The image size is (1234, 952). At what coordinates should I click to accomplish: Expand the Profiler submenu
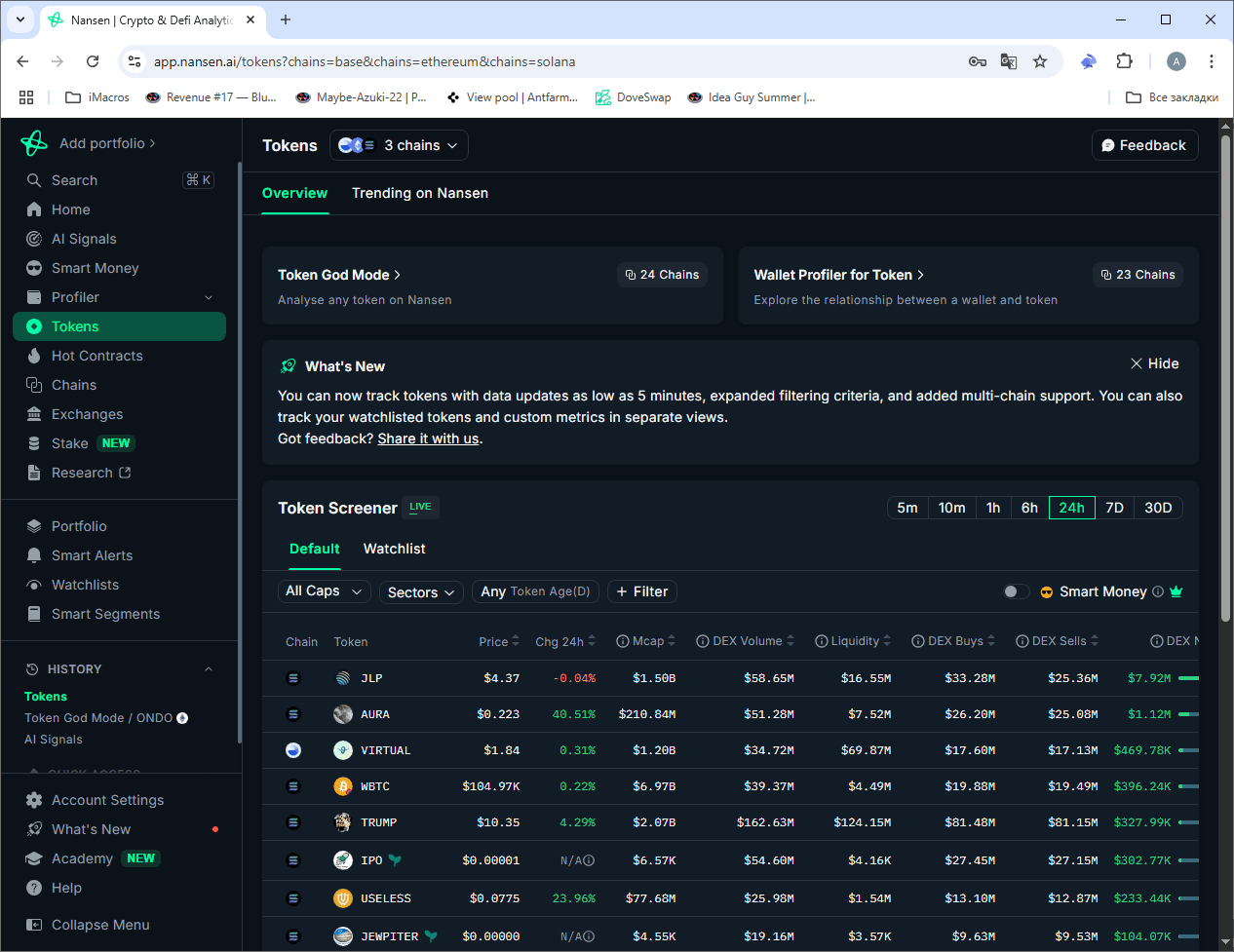point(209,297)
